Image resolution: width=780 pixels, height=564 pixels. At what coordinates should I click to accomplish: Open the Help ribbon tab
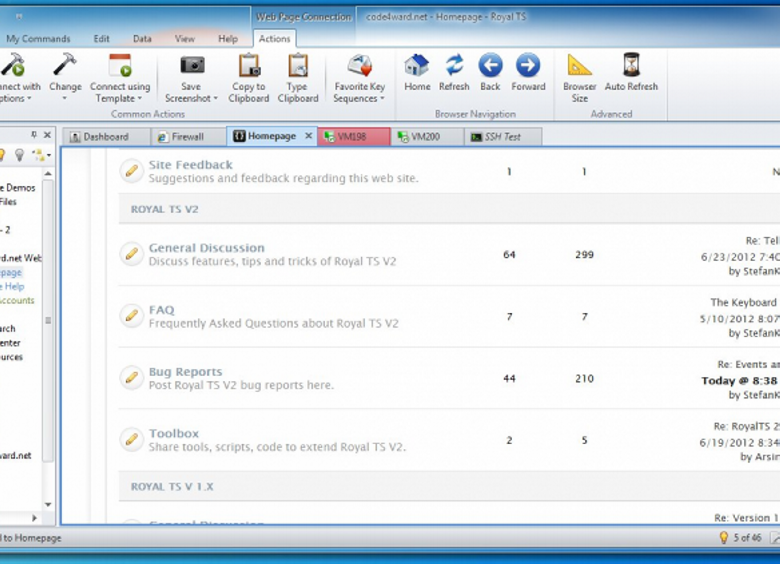pos(228,39)
